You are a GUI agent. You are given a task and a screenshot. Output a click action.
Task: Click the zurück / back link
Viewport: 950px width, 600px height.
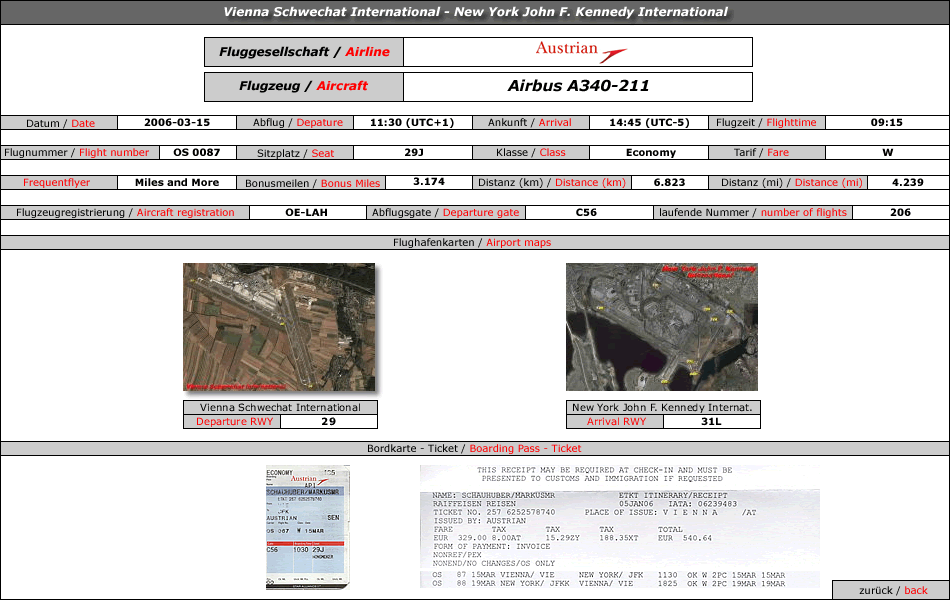click(x=892, y=590)
